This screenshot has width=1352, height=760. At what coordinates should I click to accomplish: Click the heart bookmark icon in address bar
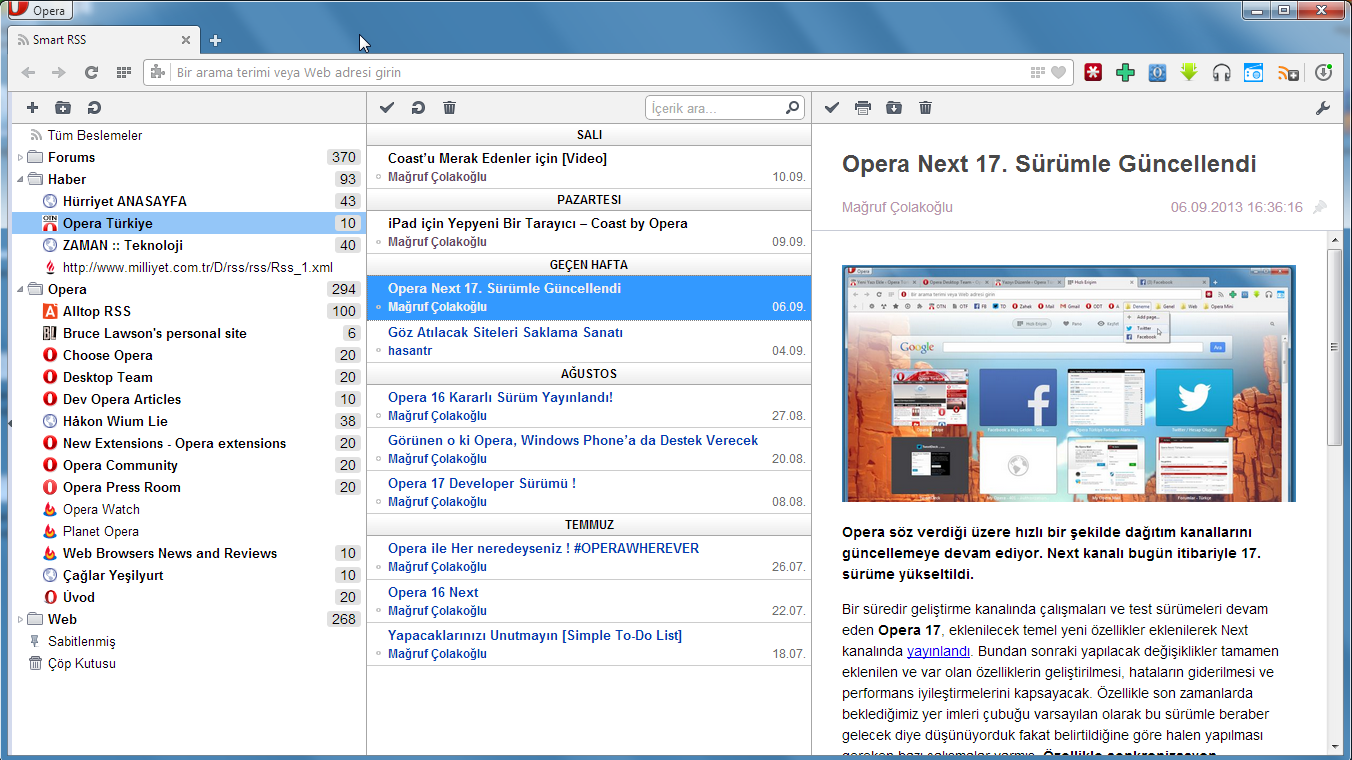click(x=1059, y=72)
